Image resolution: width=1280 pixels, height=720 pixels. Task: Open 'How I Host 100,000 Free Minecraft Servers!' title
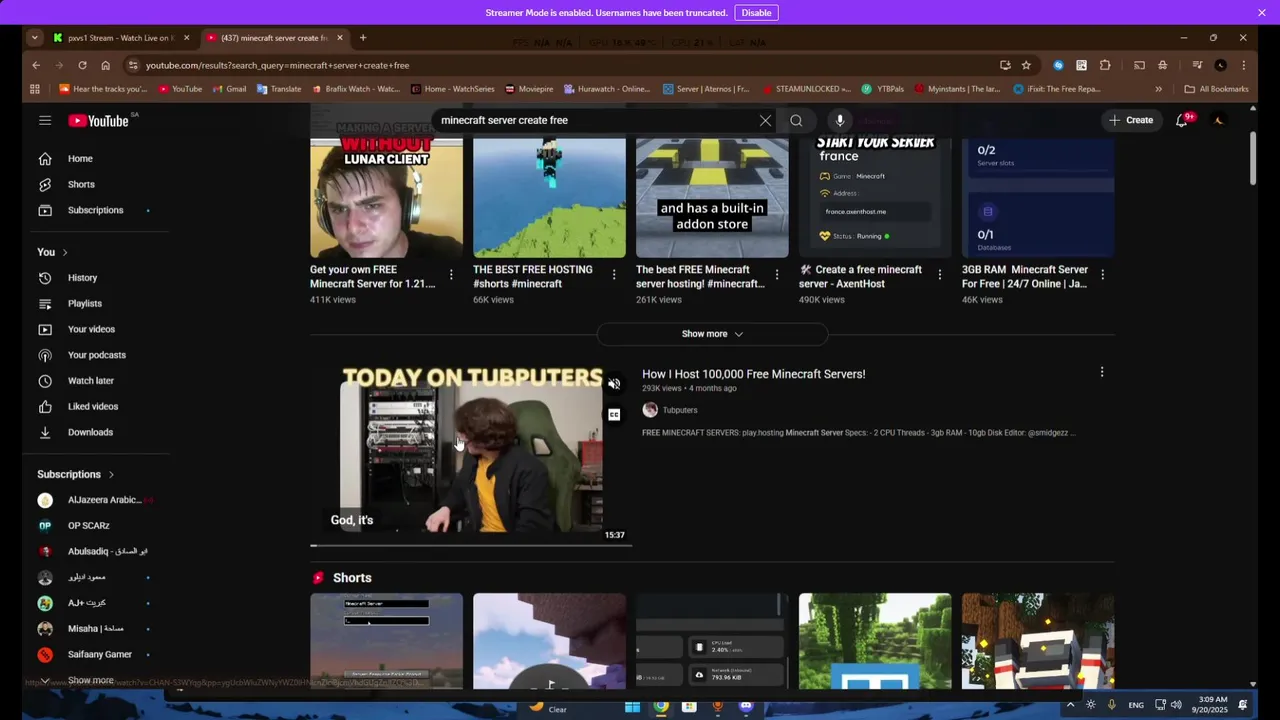[x=753, y=374]
